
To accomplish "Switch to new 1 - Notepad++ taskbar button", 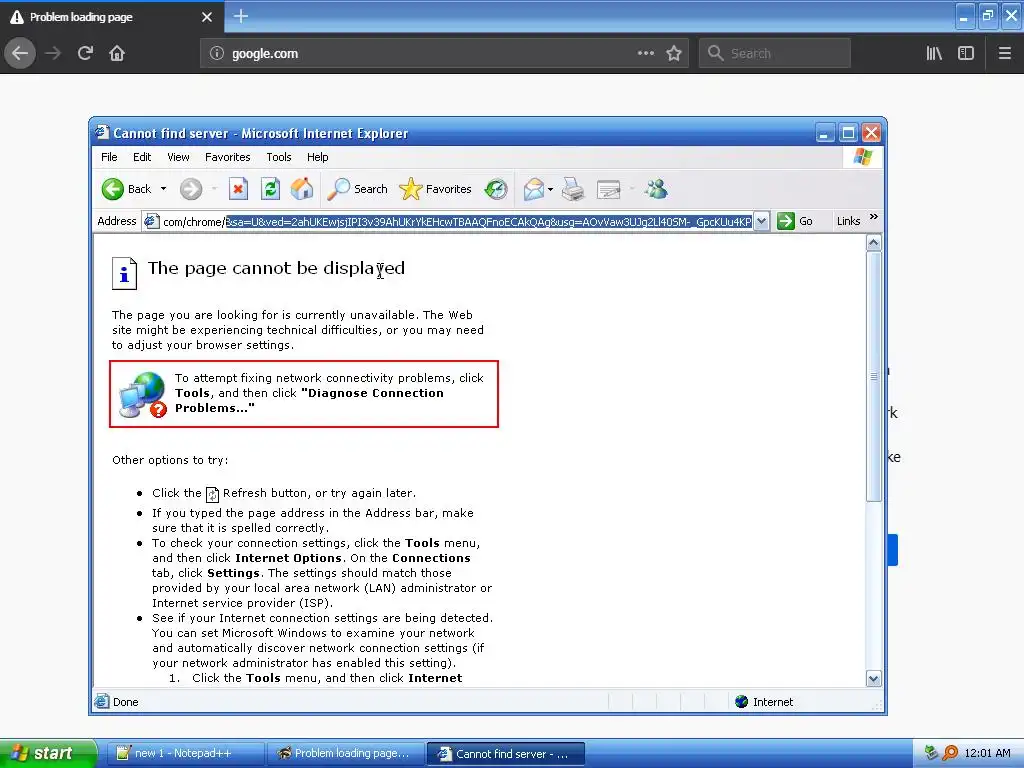I will tap(185, 754).
